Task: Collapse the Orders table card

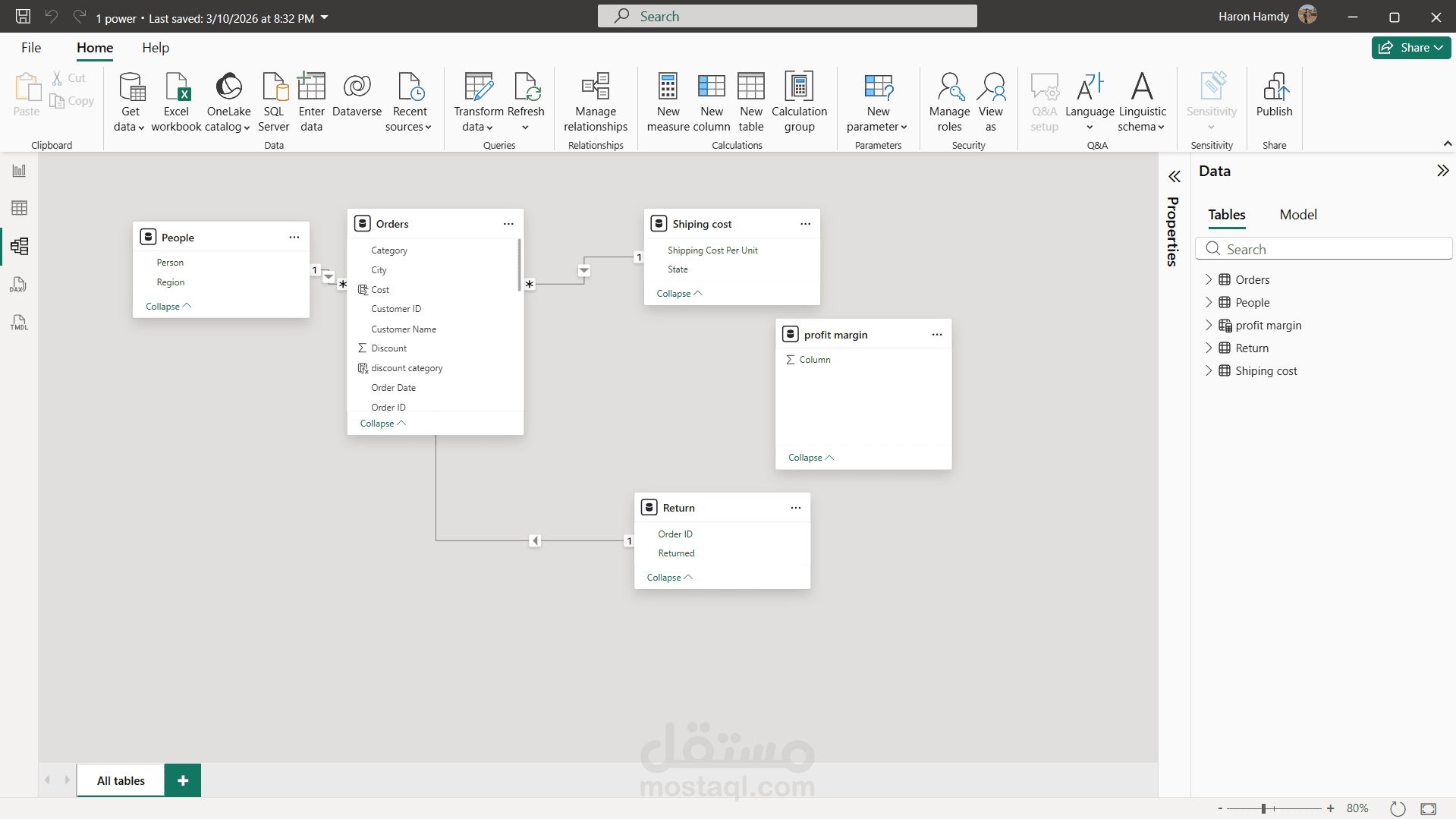Action: click(382, 424)
